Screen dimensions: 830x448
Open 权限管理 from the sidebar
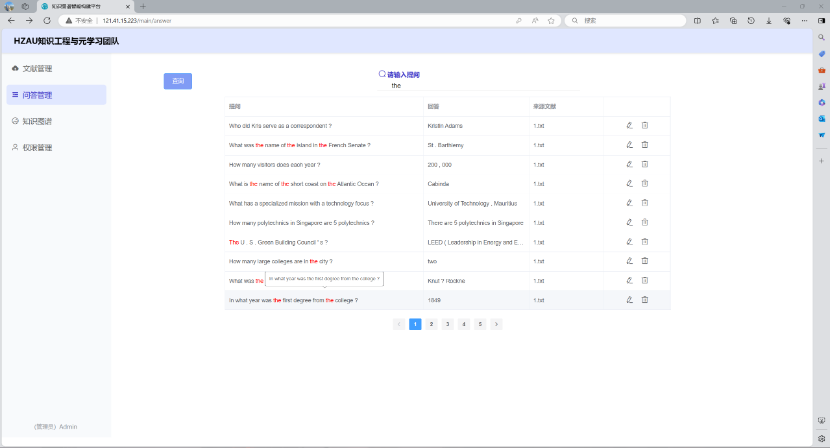point(37,147)
